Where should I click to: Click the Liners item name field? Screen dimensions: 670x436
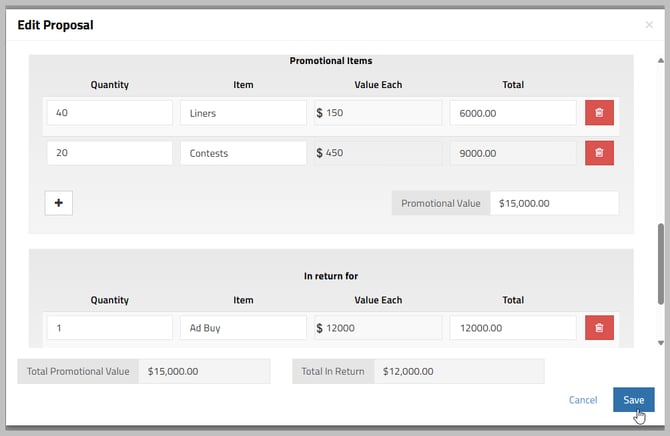click(x=243, y=113)
